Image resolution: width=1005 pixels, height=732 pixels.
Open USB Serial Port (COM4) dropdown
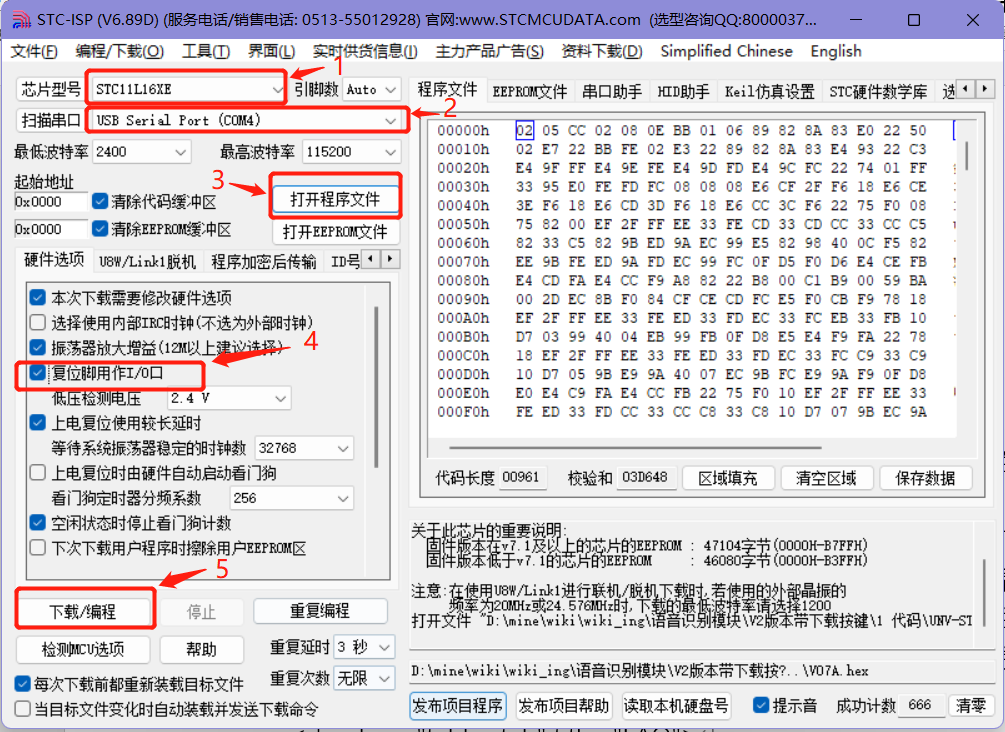pyautogui.click(x=246, y=120)
